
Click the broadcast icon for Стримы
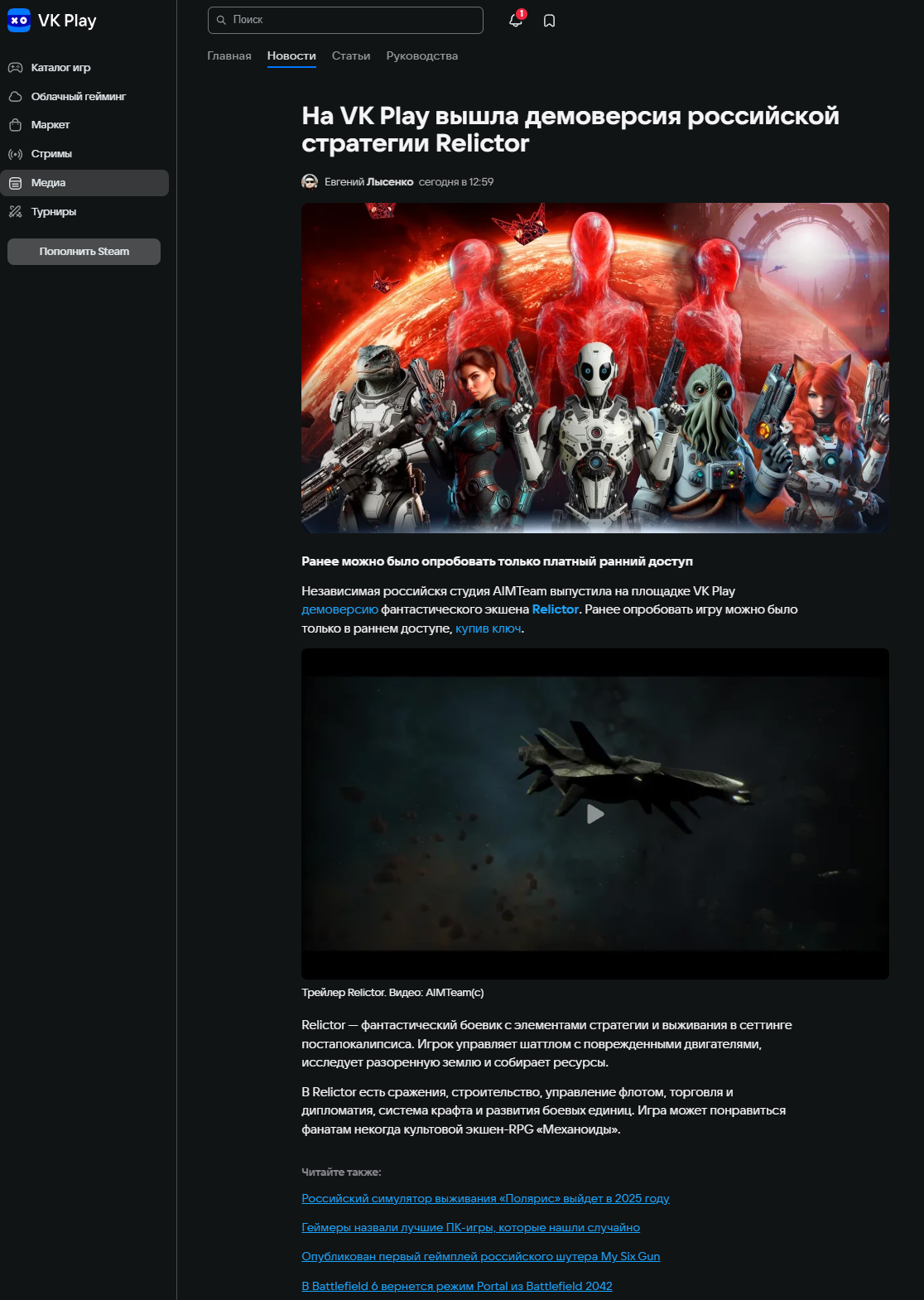[15, 154]
